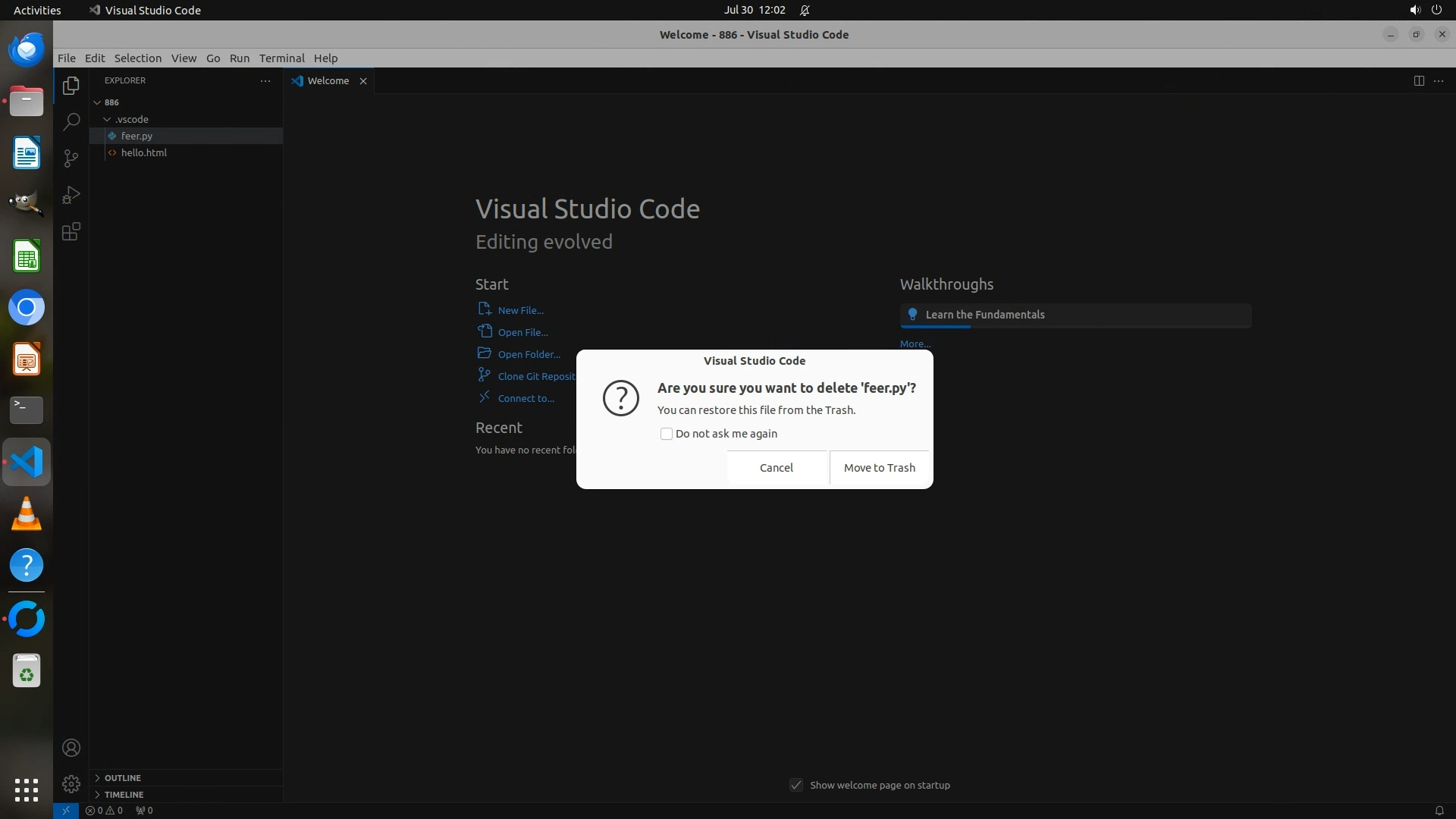The height and width of the screenshot is (819, 1456).
Task: Expand the Timeline section
Action: [124, 794]
